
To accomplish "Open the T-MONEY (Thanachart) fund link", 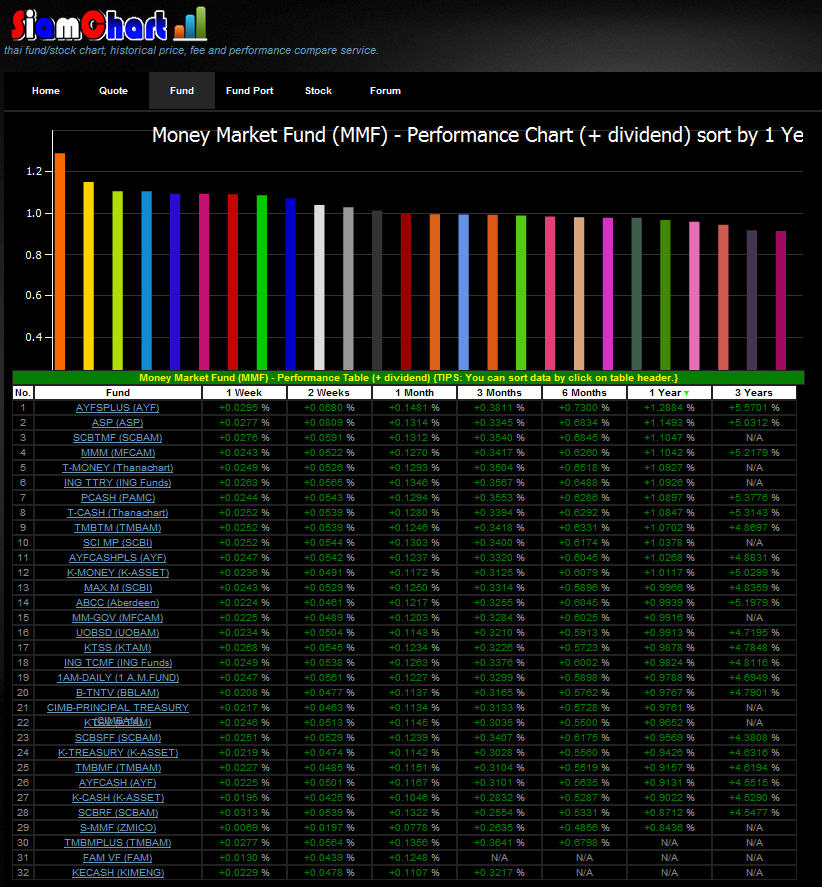I will coord(117,467).
